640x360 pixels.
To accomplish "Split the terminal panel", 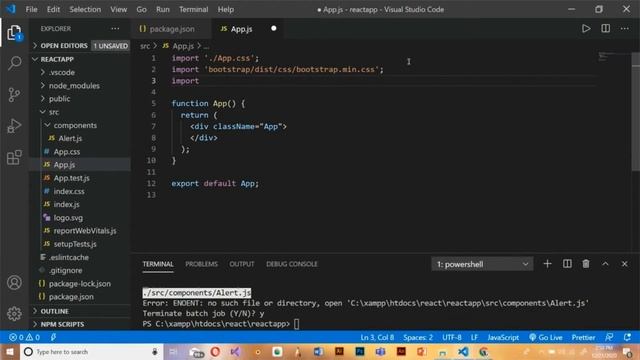I will 567,264.
